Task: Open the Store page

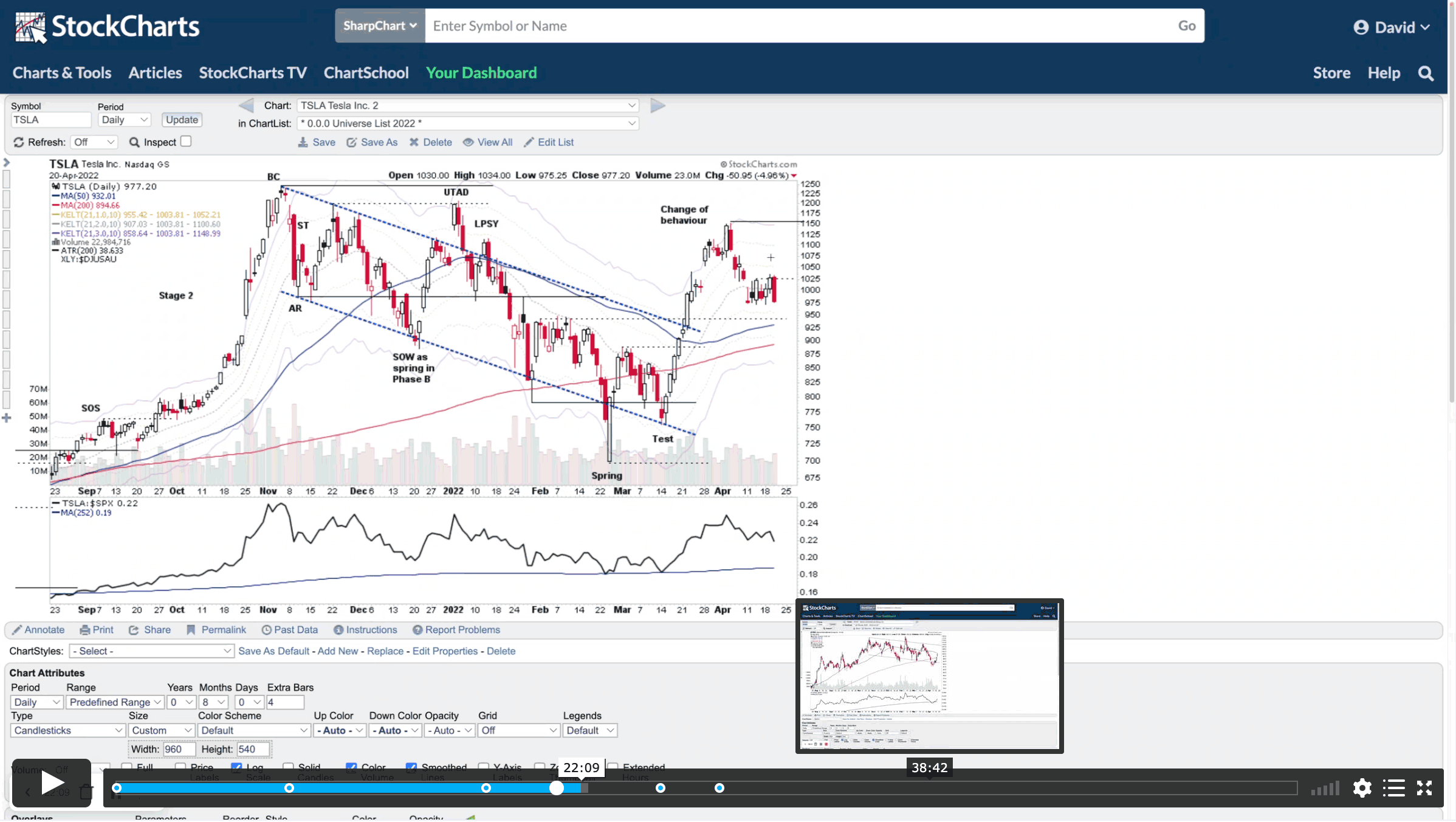Action: point(1331,73)
